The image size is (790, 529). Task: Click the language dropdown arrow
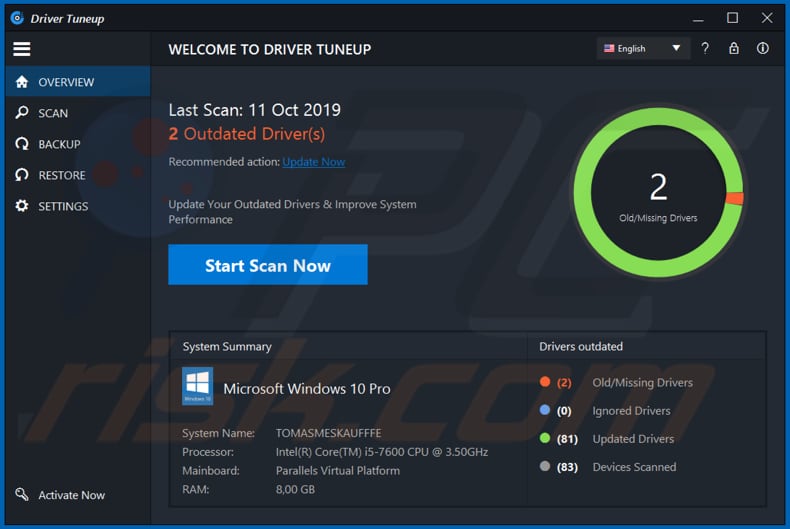[x=676, y=48]
